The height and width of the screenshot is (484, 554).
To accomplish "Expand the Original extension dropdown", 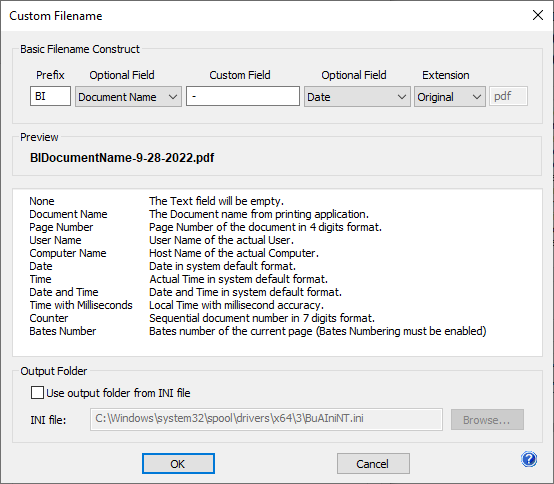I will (x=450, y=96).
